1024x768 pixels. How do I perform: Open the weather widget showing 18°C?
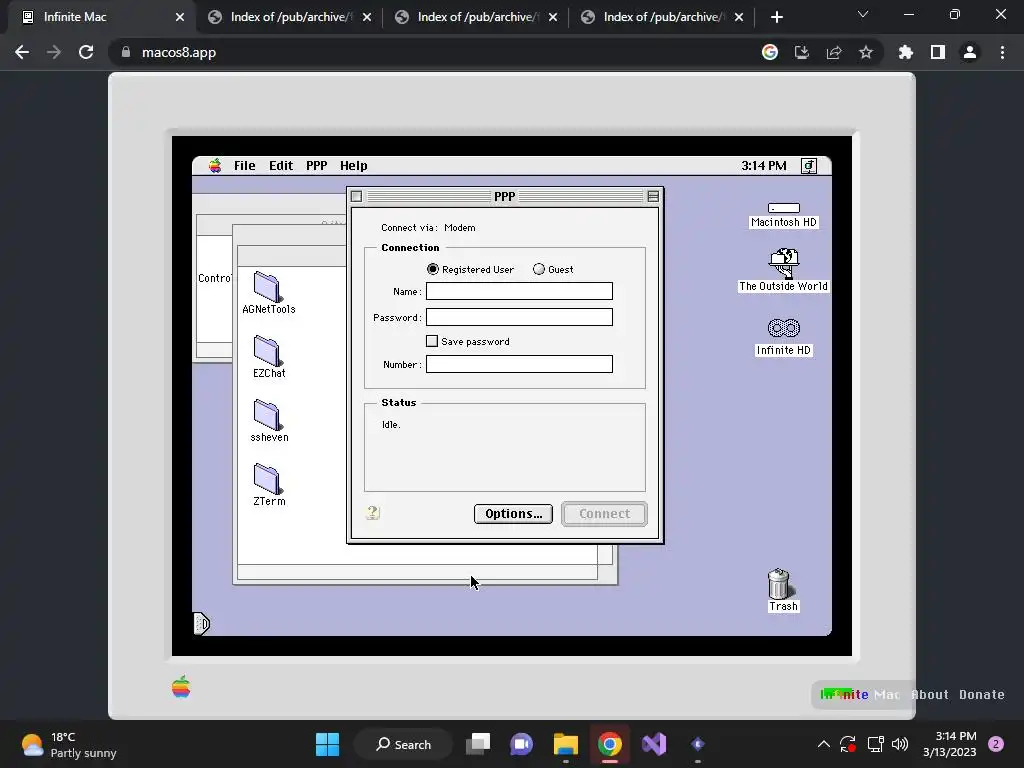[x=69, y=744]
